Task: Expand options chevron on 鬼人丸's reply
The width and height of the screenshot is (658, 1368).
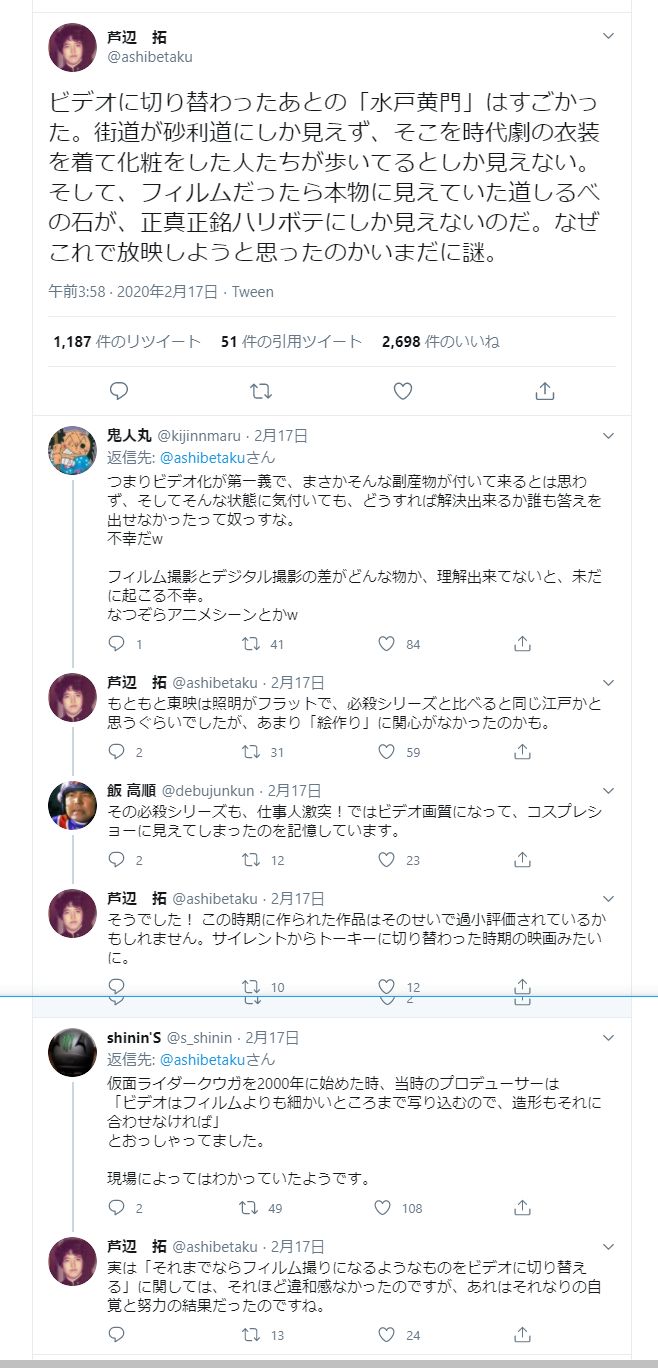Action: pyautogui.click(x=607, y=436)
